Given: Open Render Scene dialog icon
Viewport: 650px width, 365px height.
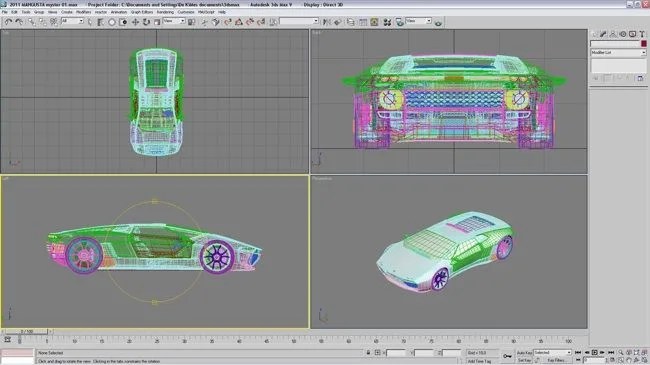Looking at the screenshot, I should point(400,22).
